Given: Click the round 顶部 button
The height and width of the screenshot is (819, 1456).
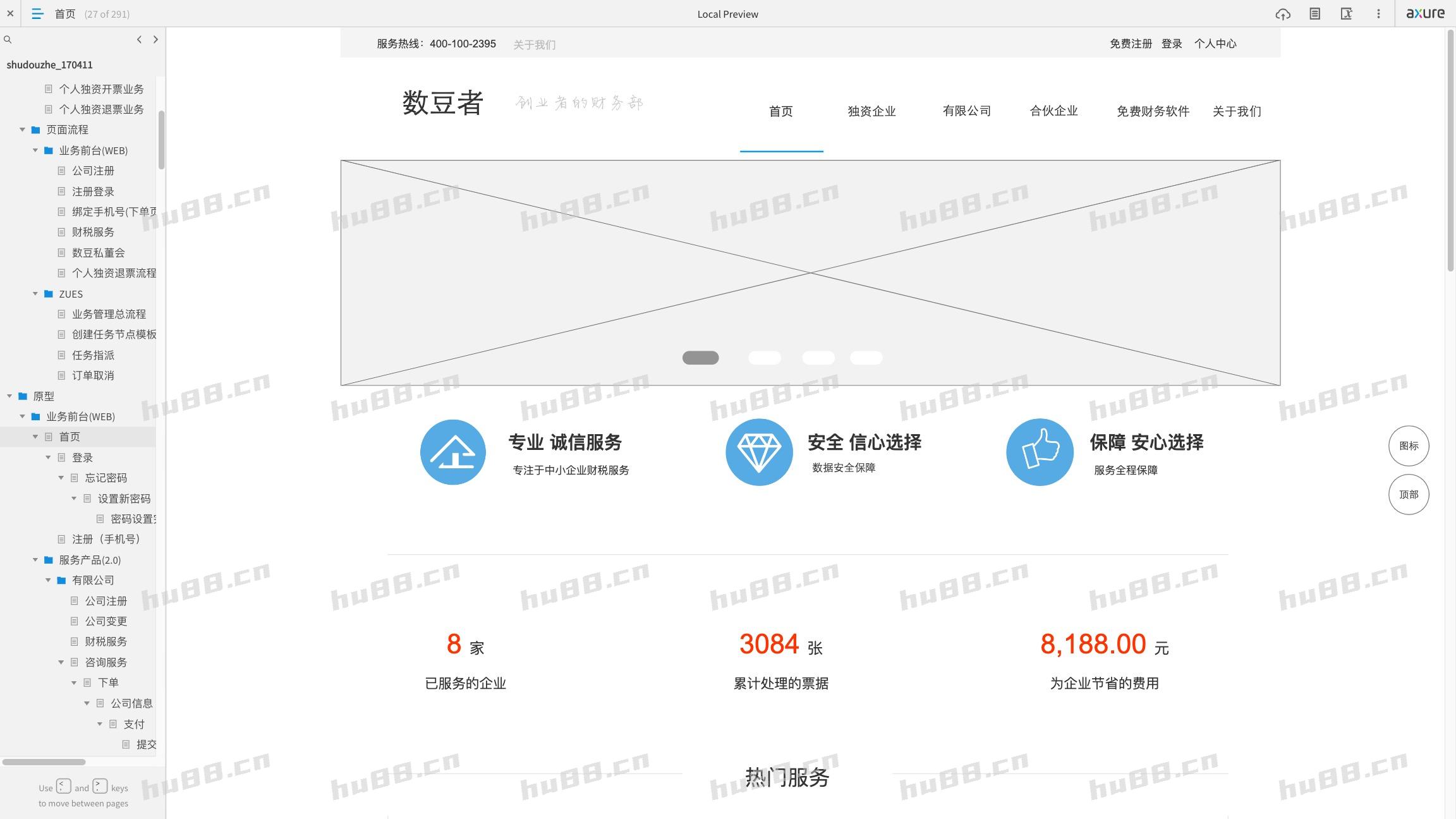Looking at the screenshot, I should 1408,494.
